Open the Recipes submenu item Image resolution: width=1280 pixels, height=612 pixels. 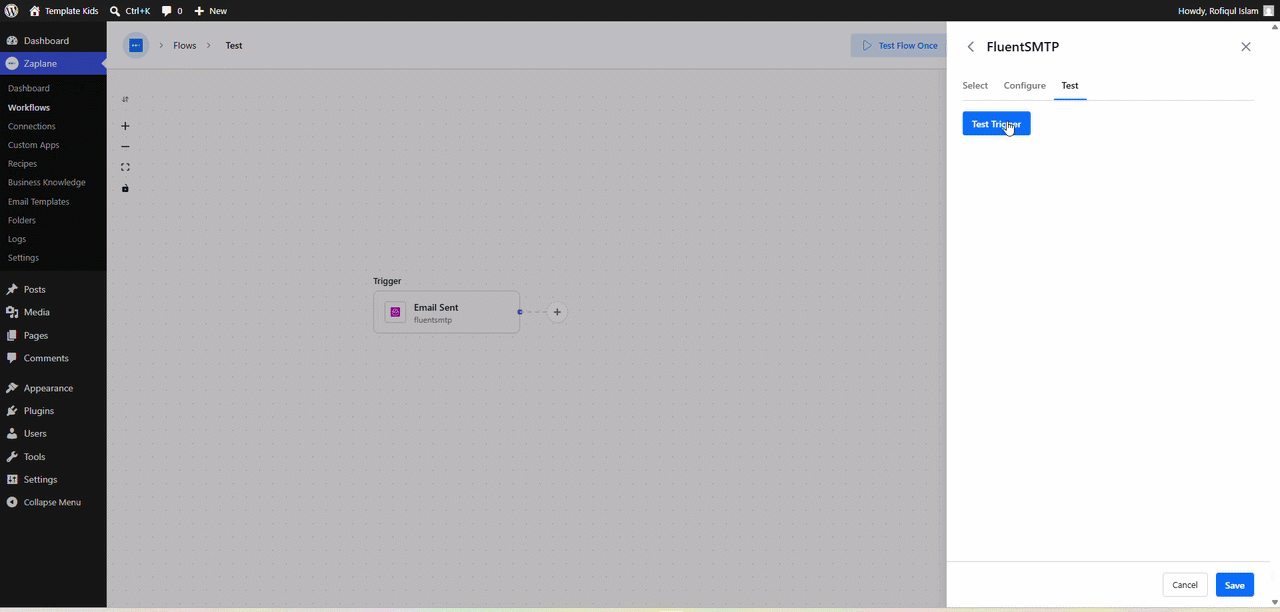pos(22,163)
